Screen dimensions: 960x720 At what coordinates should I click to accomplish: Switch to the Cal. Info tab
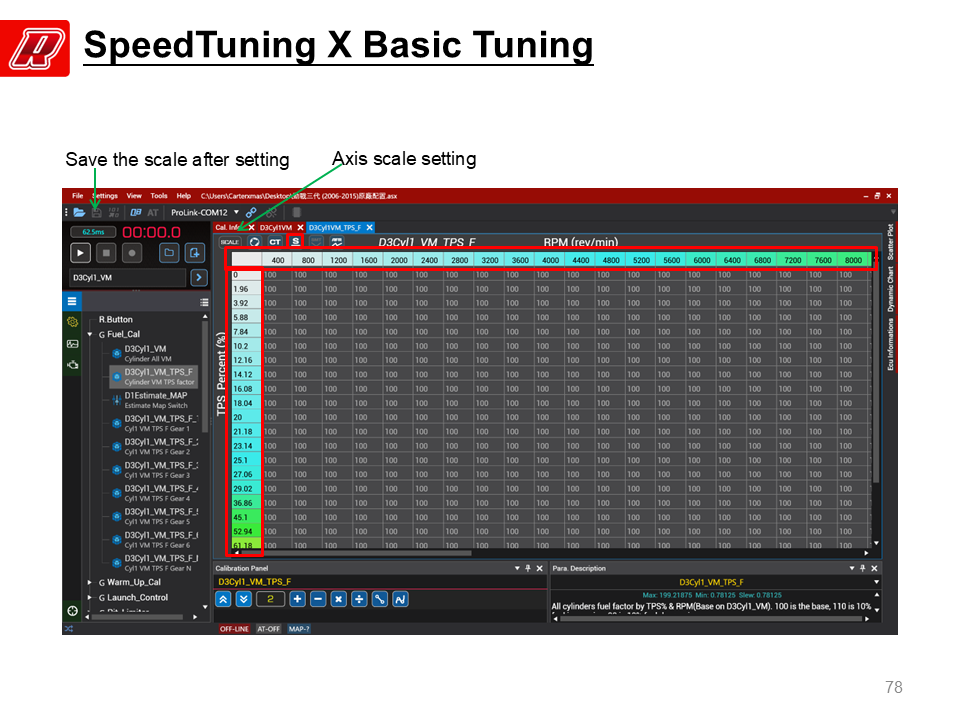227,227
